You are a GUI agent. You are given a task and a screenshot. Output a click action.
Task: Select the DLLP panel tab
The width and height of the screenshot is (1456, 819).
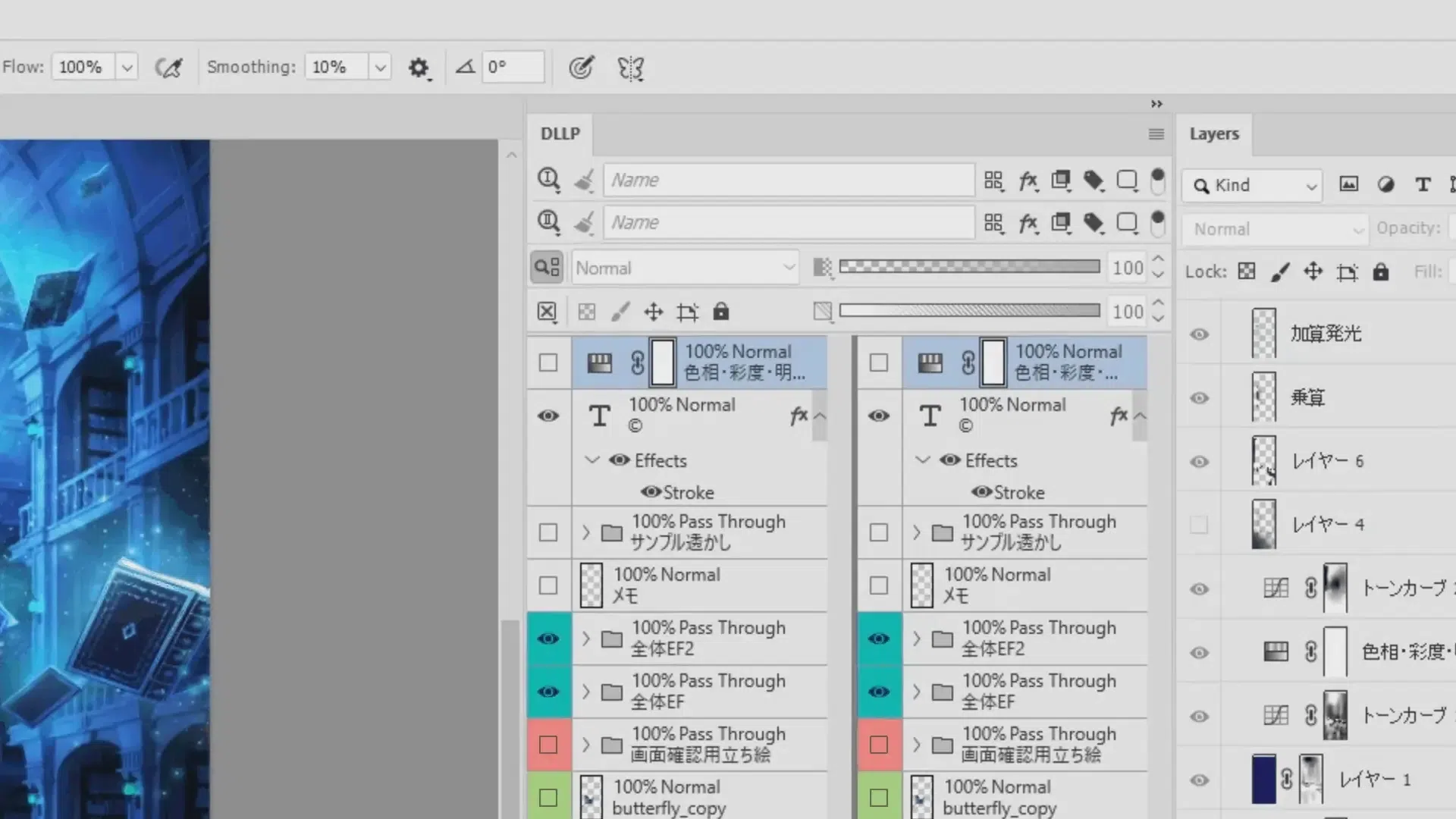[560, 133]
